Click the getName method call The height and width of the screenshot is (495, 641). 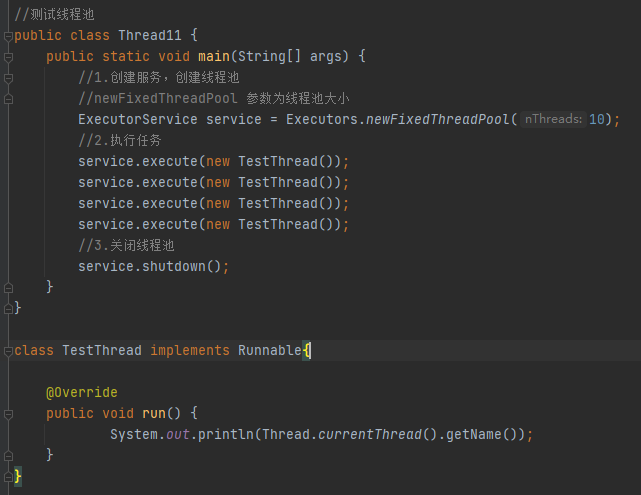467,434
